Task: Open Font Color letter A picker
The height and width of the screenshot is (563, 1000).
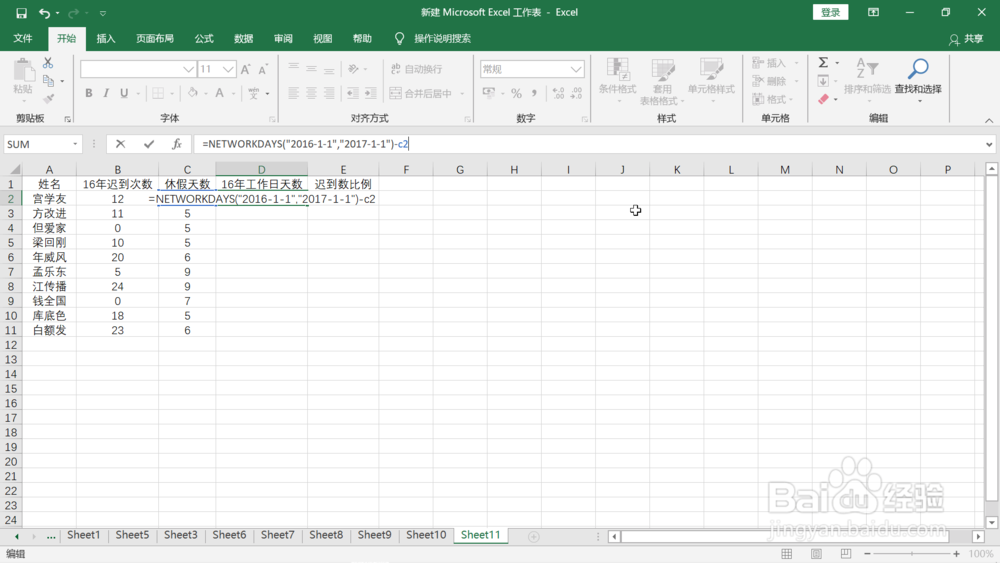Action: 219,93
